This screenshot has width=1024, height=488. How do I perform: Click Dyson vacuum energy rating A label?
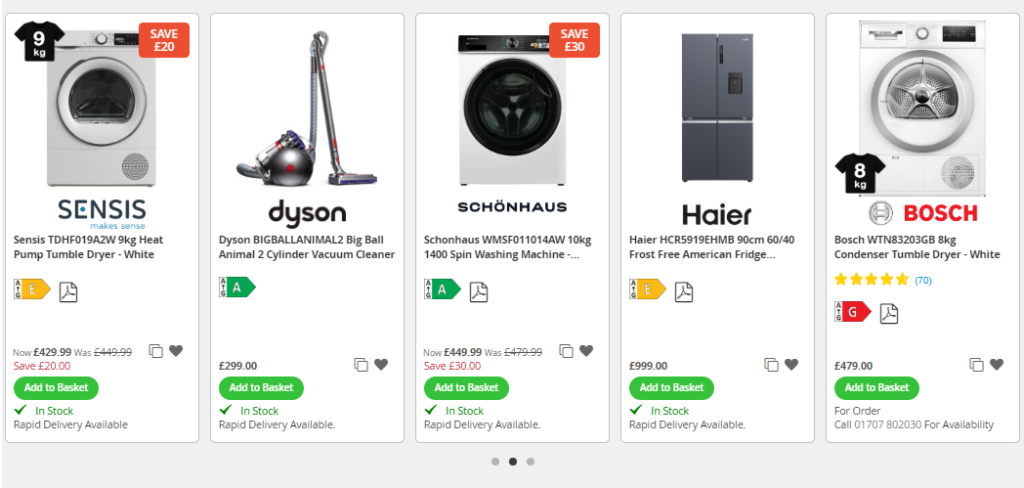pyautogui.click(x=237, y=287)
